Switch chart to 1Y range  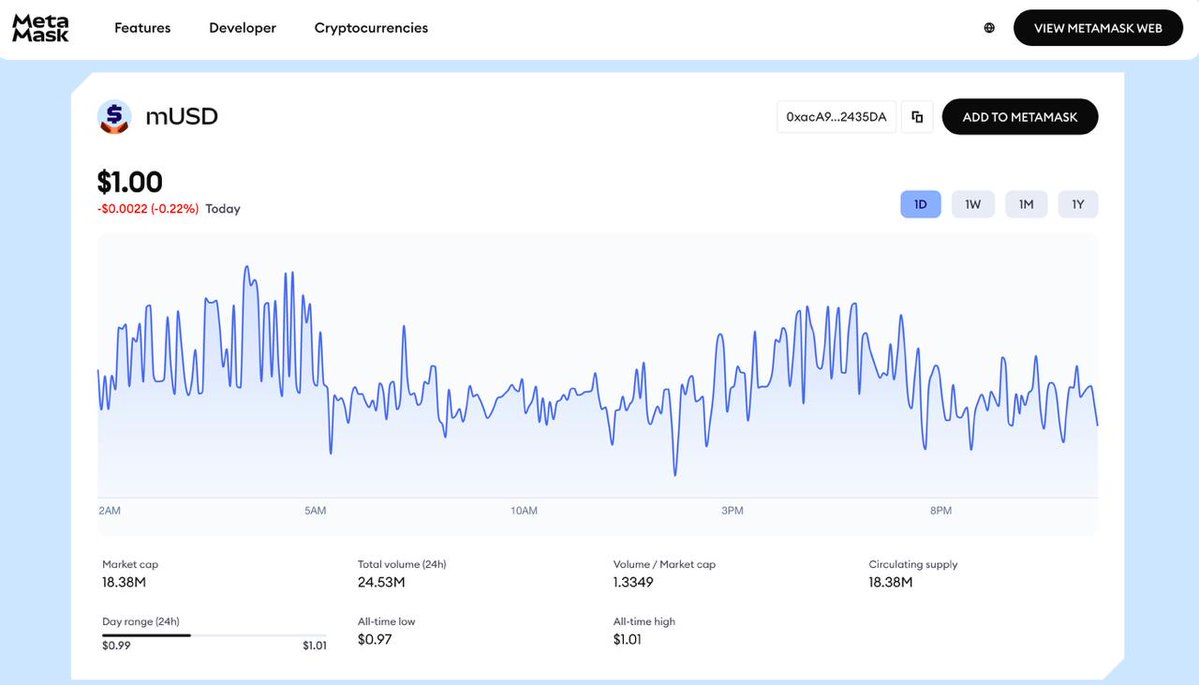[x=1078, y=204]
